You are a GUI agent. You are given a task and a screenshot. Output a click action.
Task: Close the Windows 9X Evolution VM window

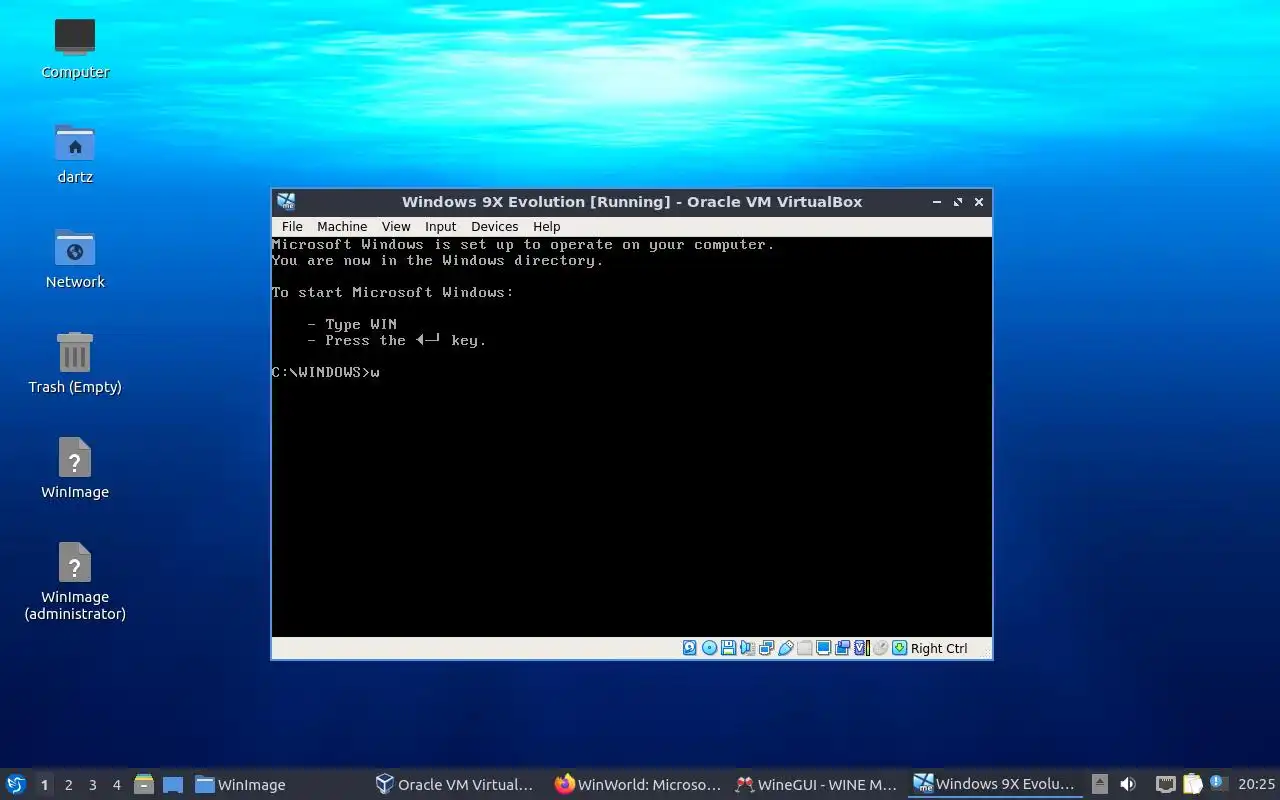click(x=979, y=202)
